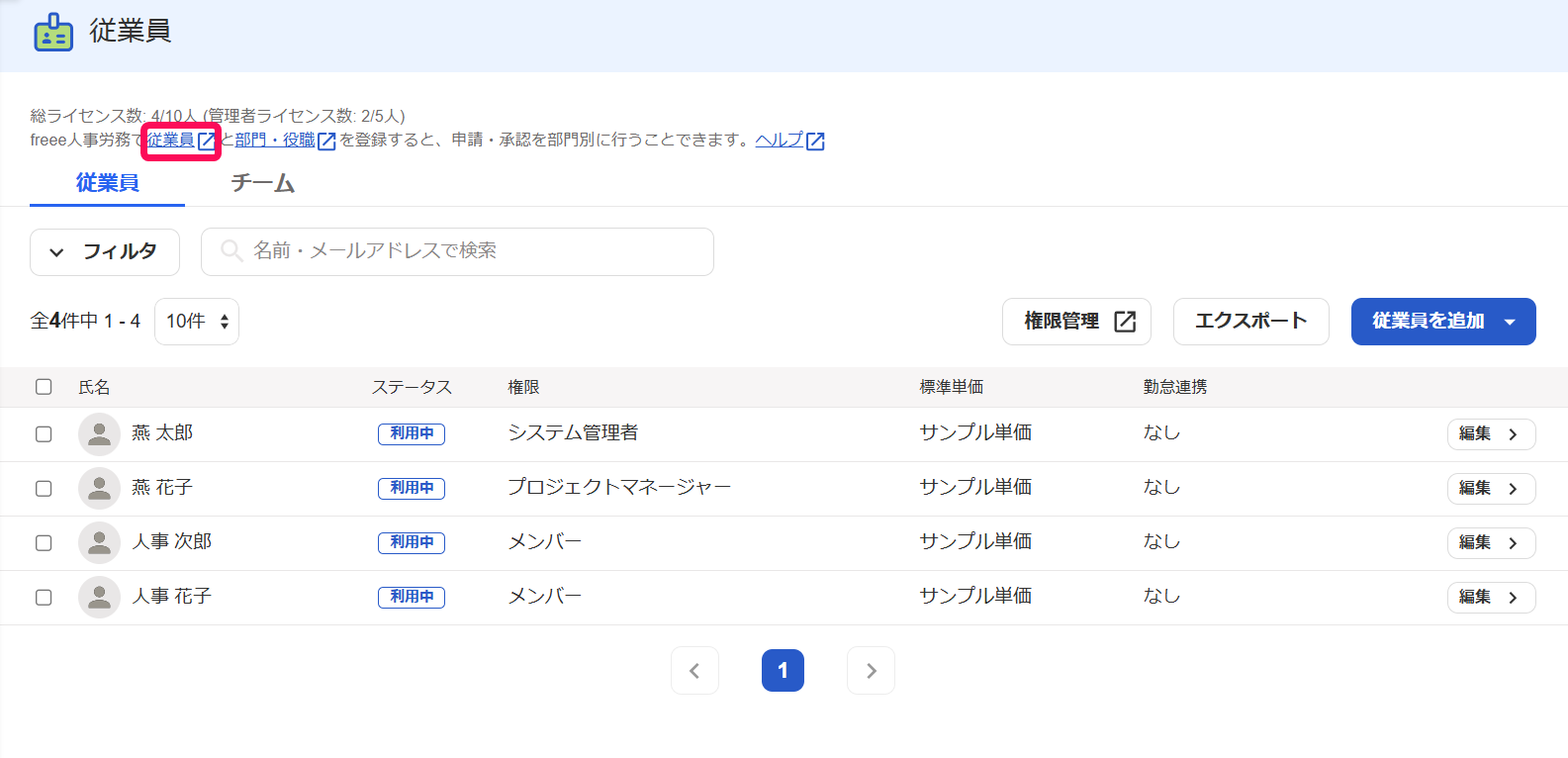
Task: Expand the フィルタ dropdown
Action: click(105, 252)
